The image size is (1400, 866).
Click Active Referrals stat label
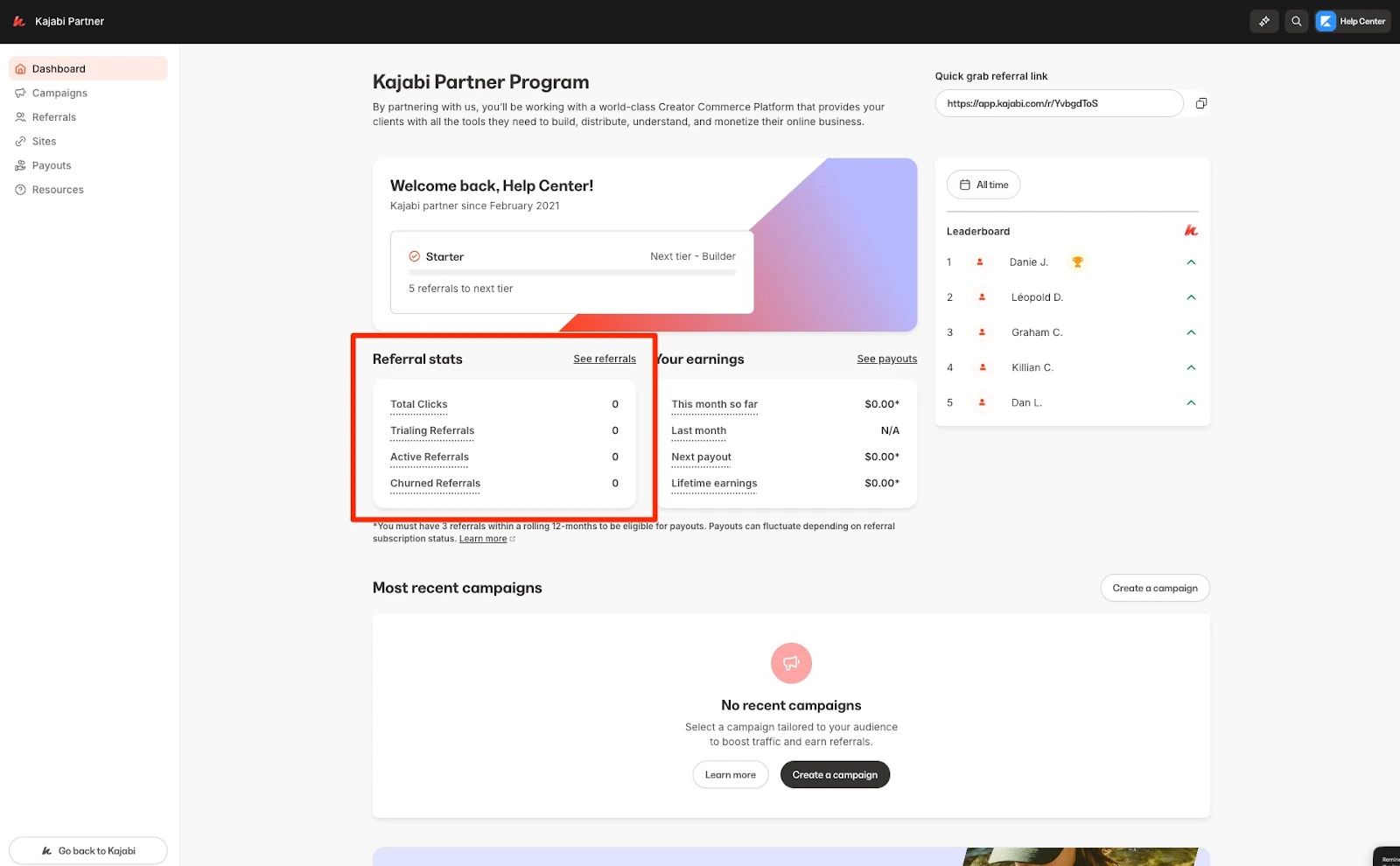[430, 457]
